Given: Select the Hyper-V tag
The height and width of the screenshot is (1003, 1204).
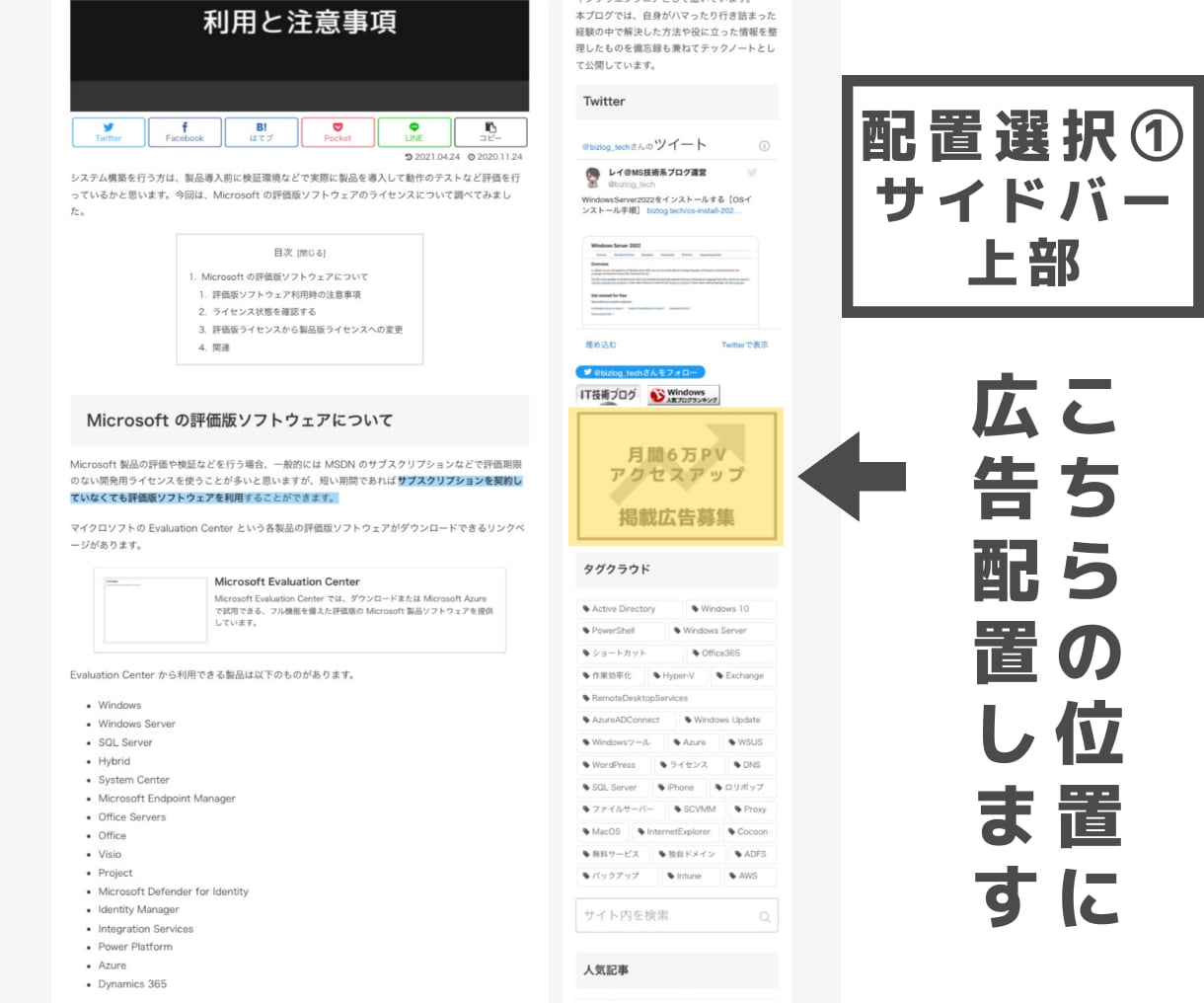Looking at the screenshot, I should [x=678, y=676].
